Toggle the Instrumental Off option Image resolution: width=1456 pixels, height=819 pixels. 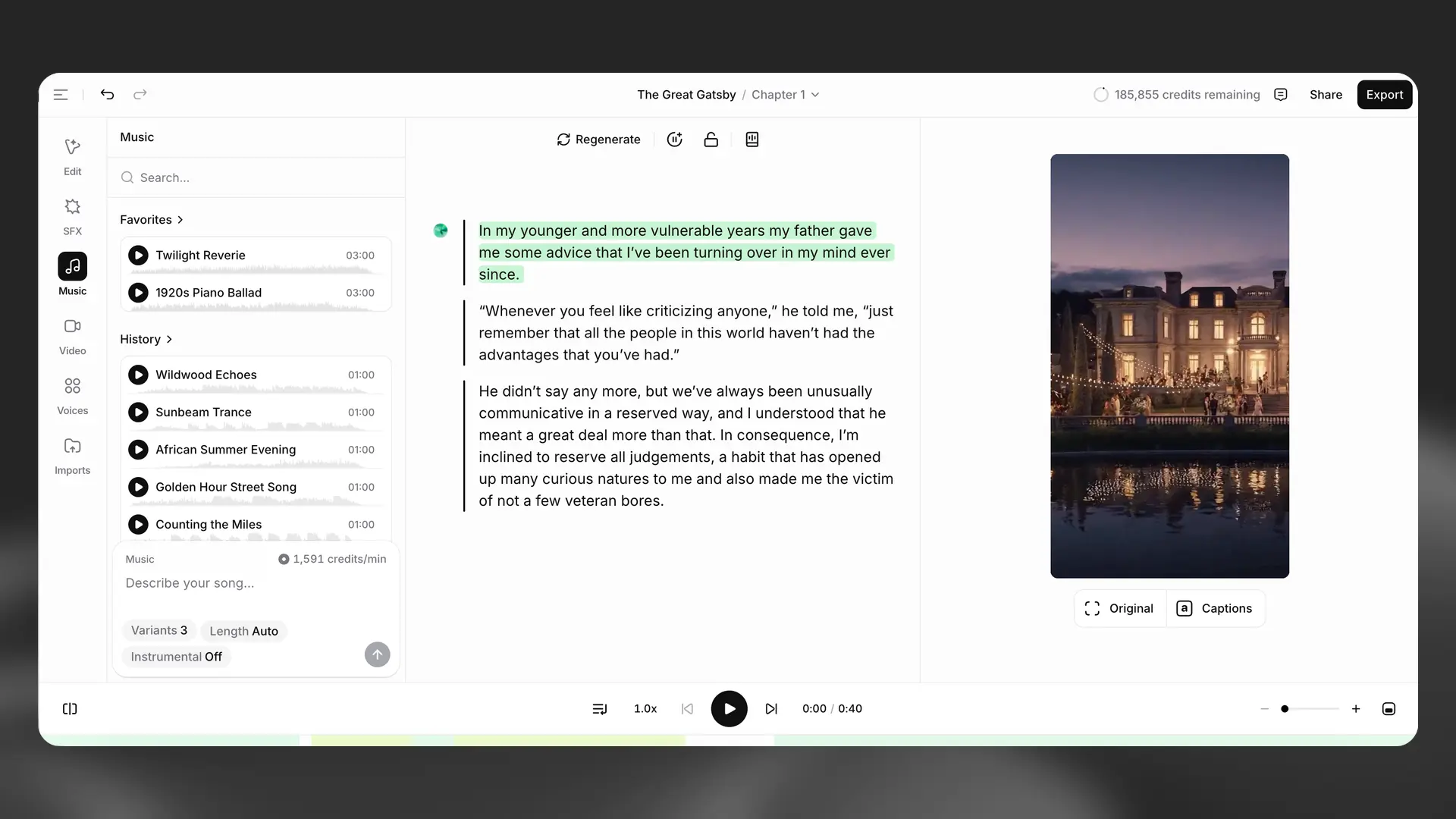(x=176, y=657)
